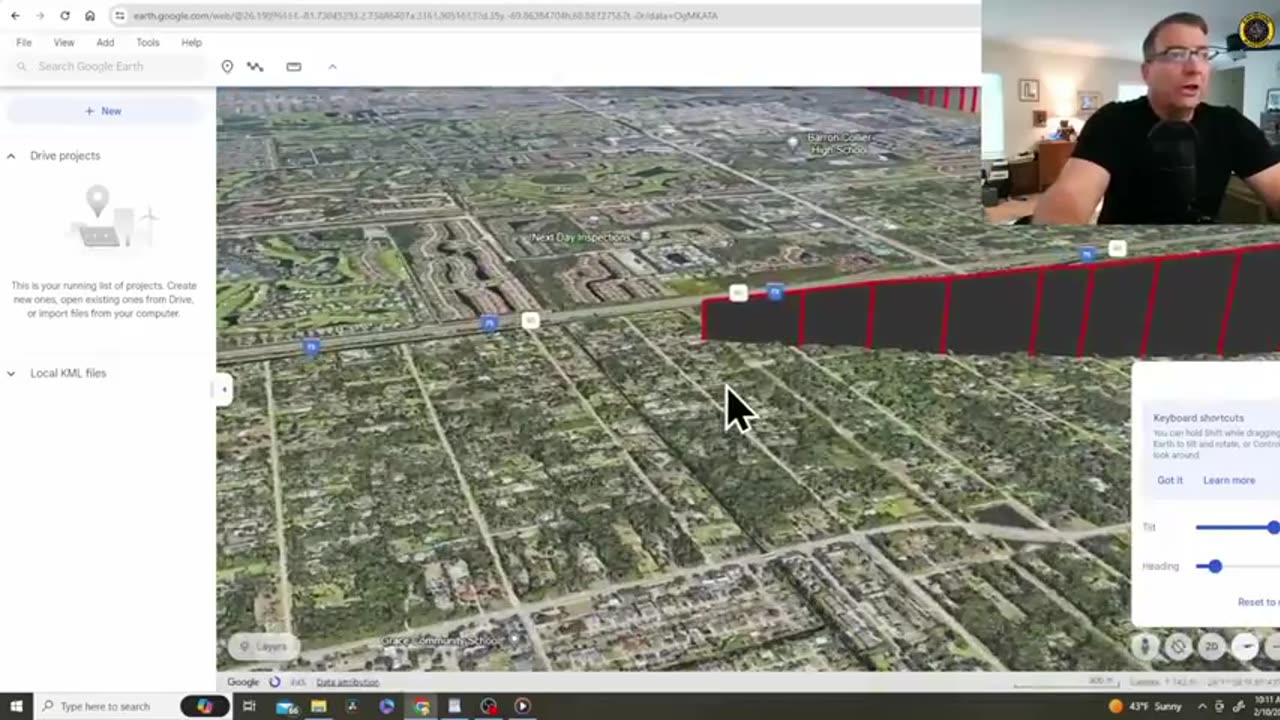This screenshot has height=720, width=1280.
Task: Click the Barron Collier High School marker
Action: (x=793, y=143)
